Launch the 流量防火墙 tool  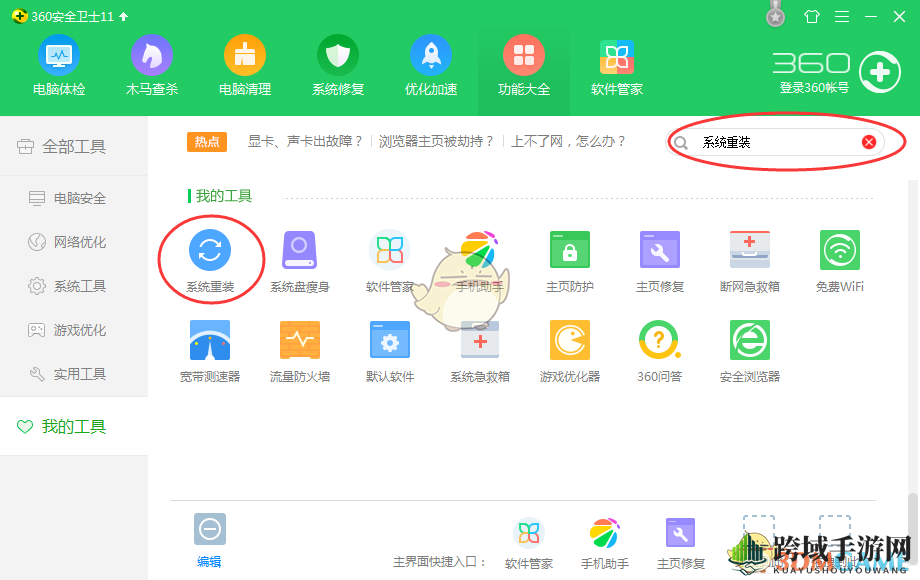(300, 351)
